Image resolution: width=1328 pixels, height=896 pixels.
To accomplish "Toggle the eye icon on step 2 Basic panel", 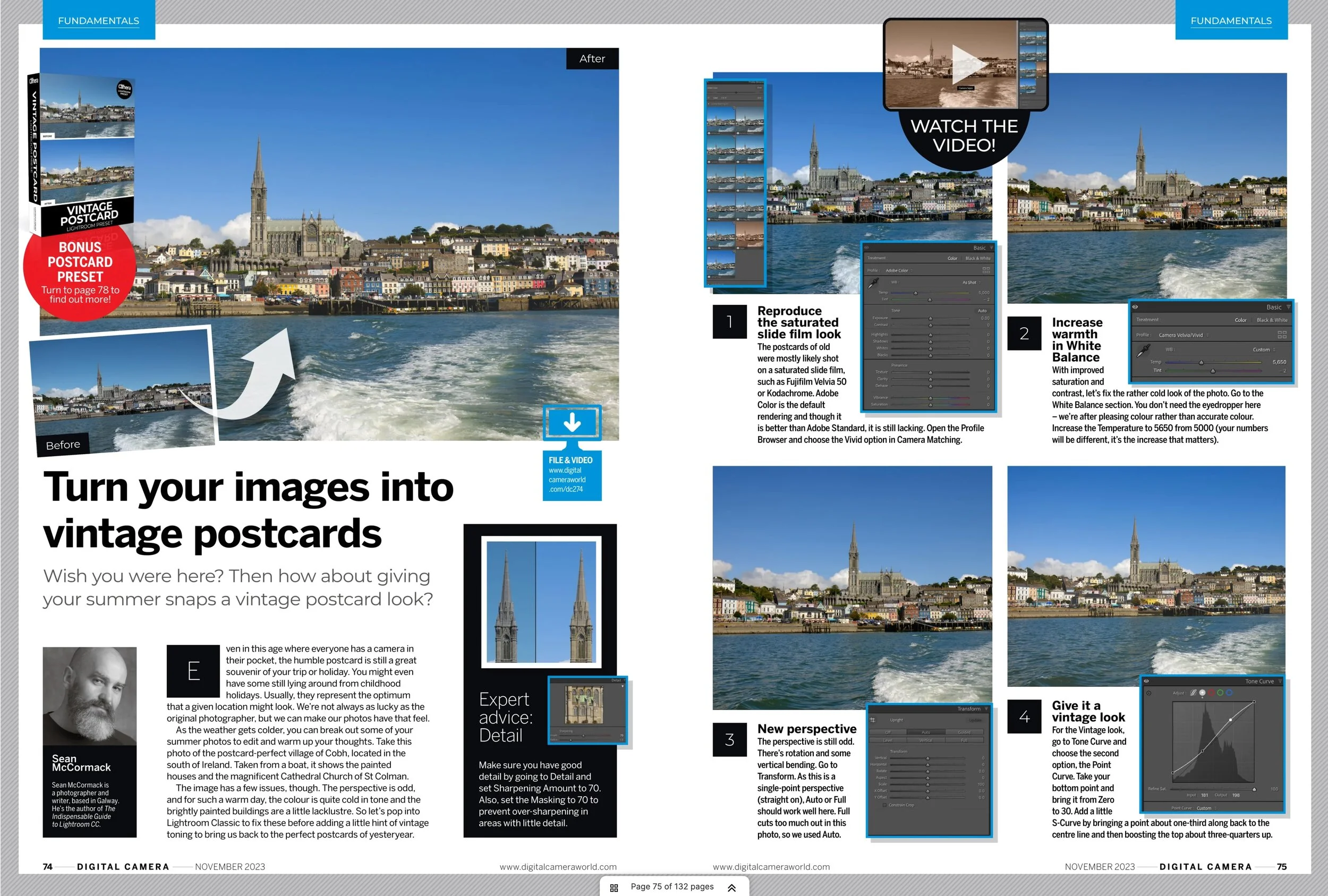I will 1135,307.
